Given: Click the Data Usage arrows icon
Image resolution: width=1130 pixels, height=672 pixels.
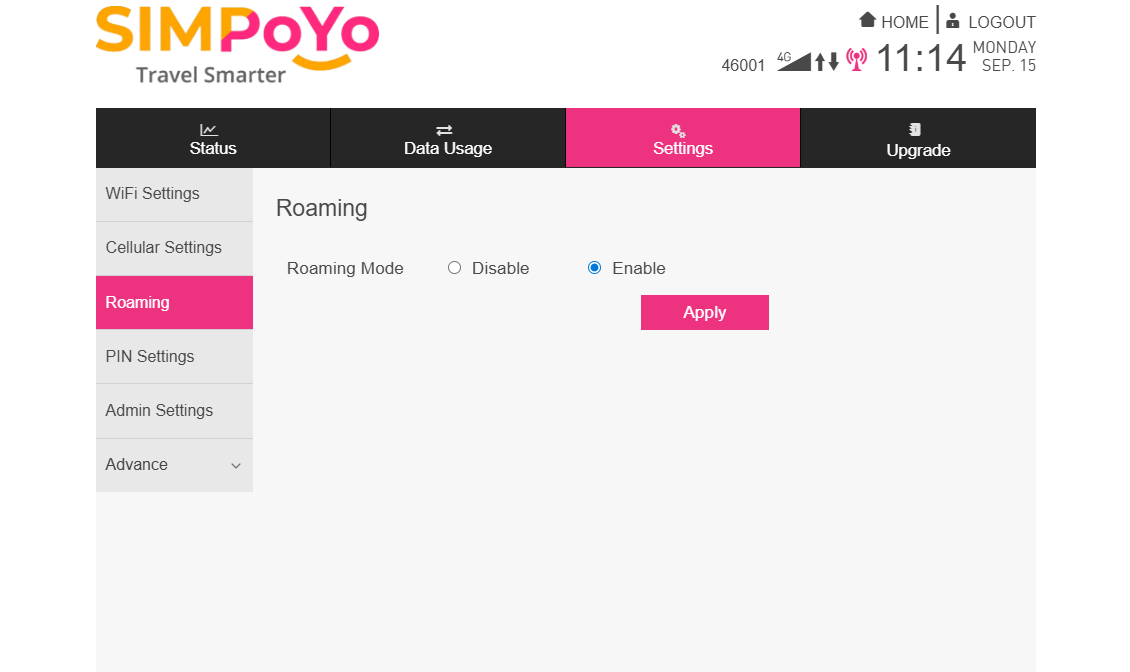Looking at the screenshot, I should (444, 130).
